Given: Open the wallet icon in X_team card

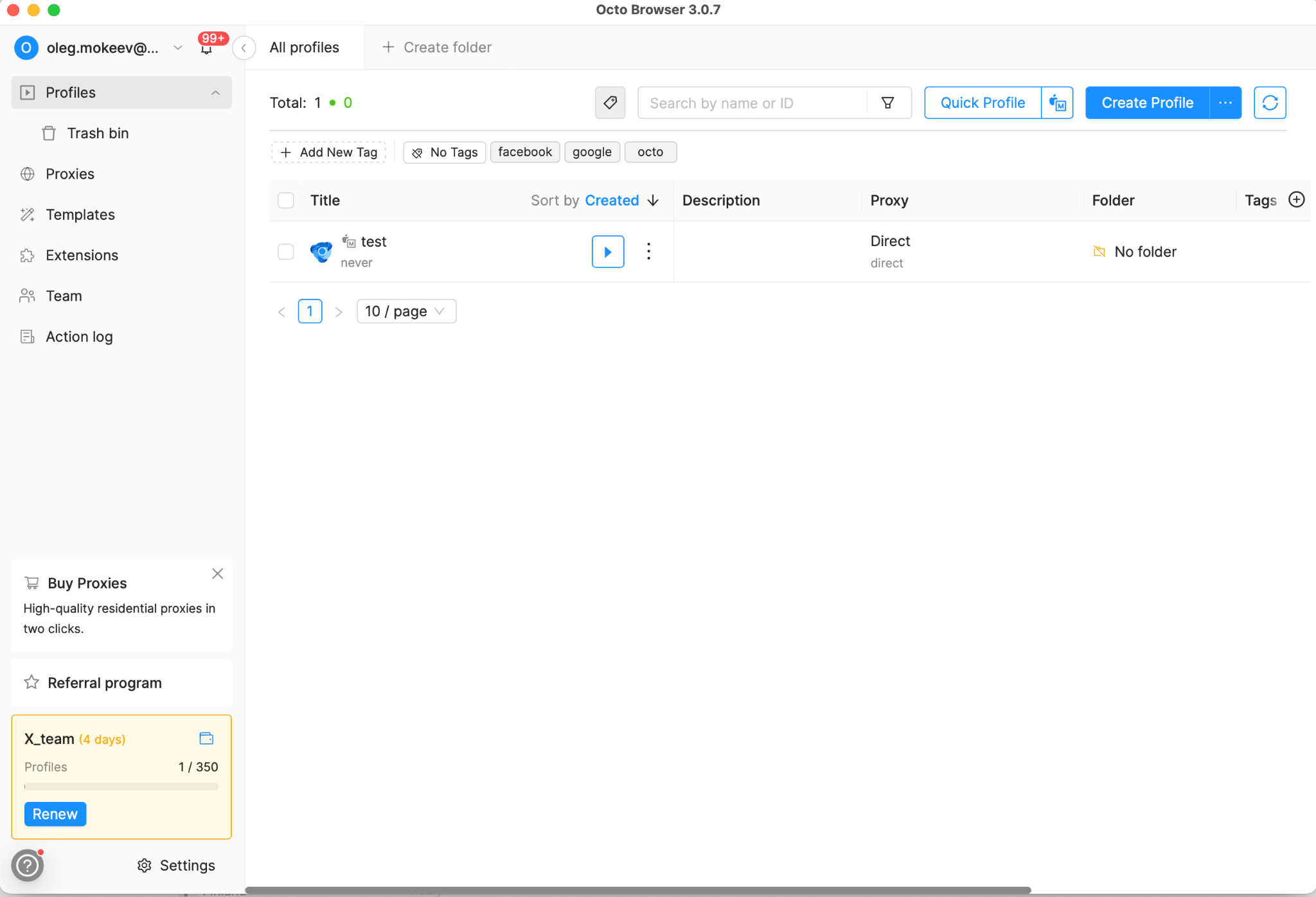Looking at the screenshot, I should [206, 738].
